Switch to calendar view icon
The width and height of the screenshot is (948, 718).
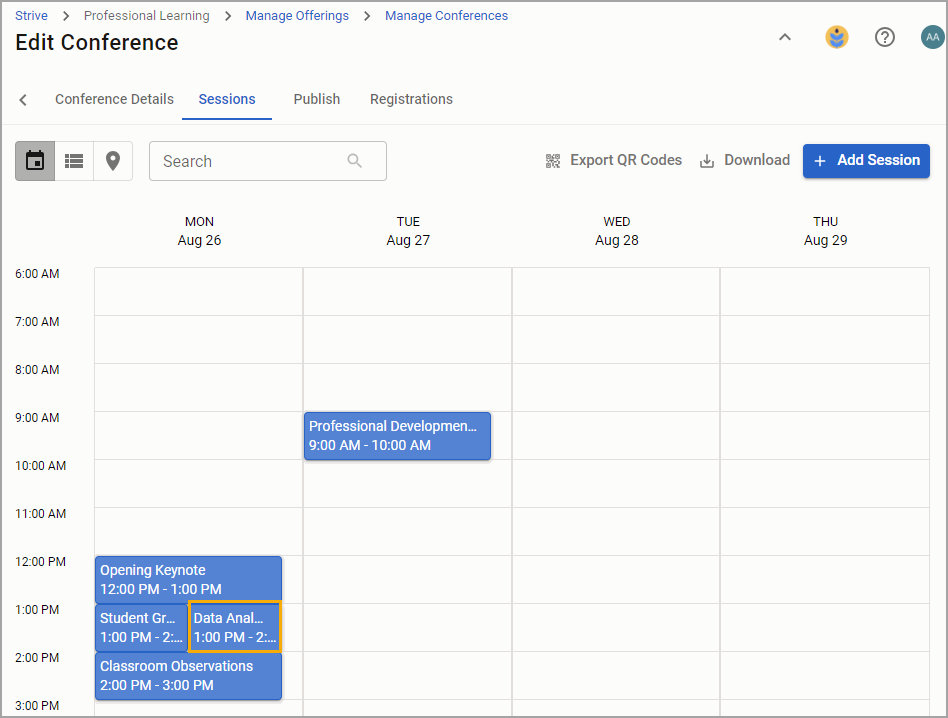click(35, 161)
